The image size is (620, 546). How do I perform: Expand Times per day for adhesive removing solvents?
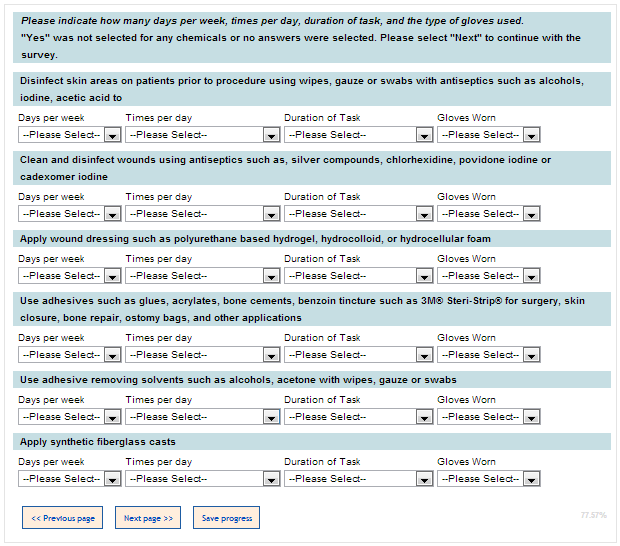[202, 417]
